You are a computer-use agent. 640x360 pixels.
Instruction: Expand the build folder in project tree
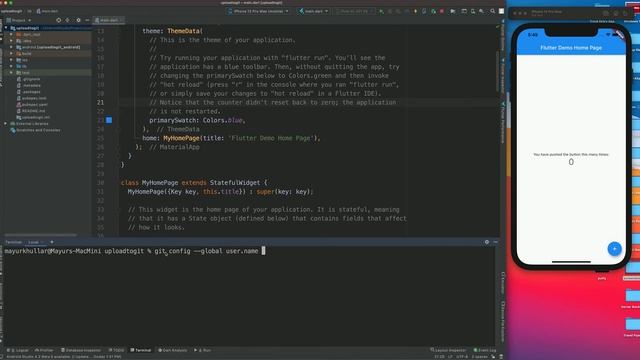11,53
